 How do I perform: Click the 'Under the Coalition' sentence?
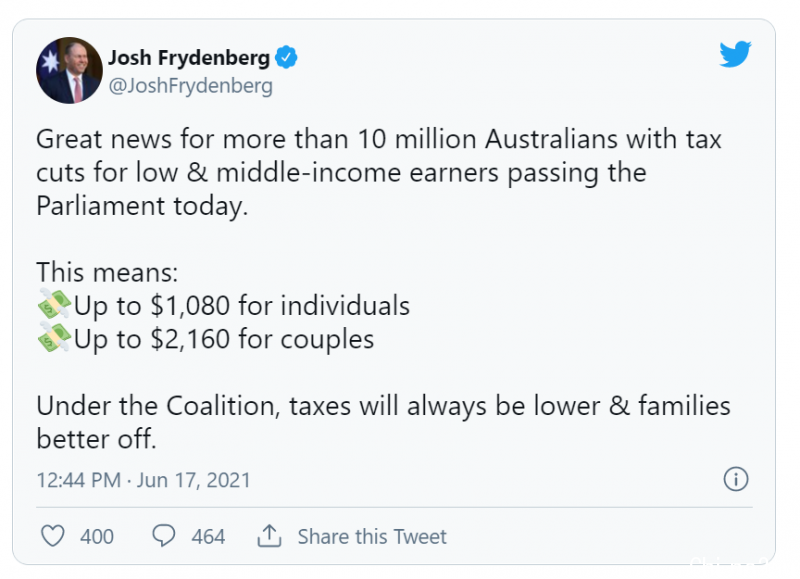383,422
